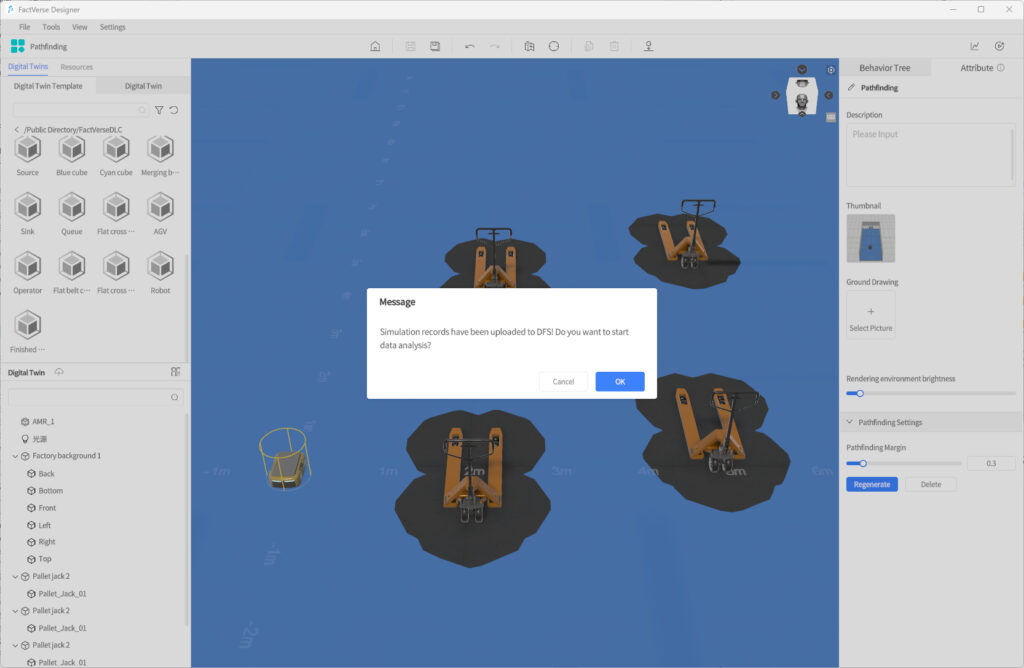Click the circular globe toolbar icon
Screen dimensions: 1024x668
tap(554, 46)
